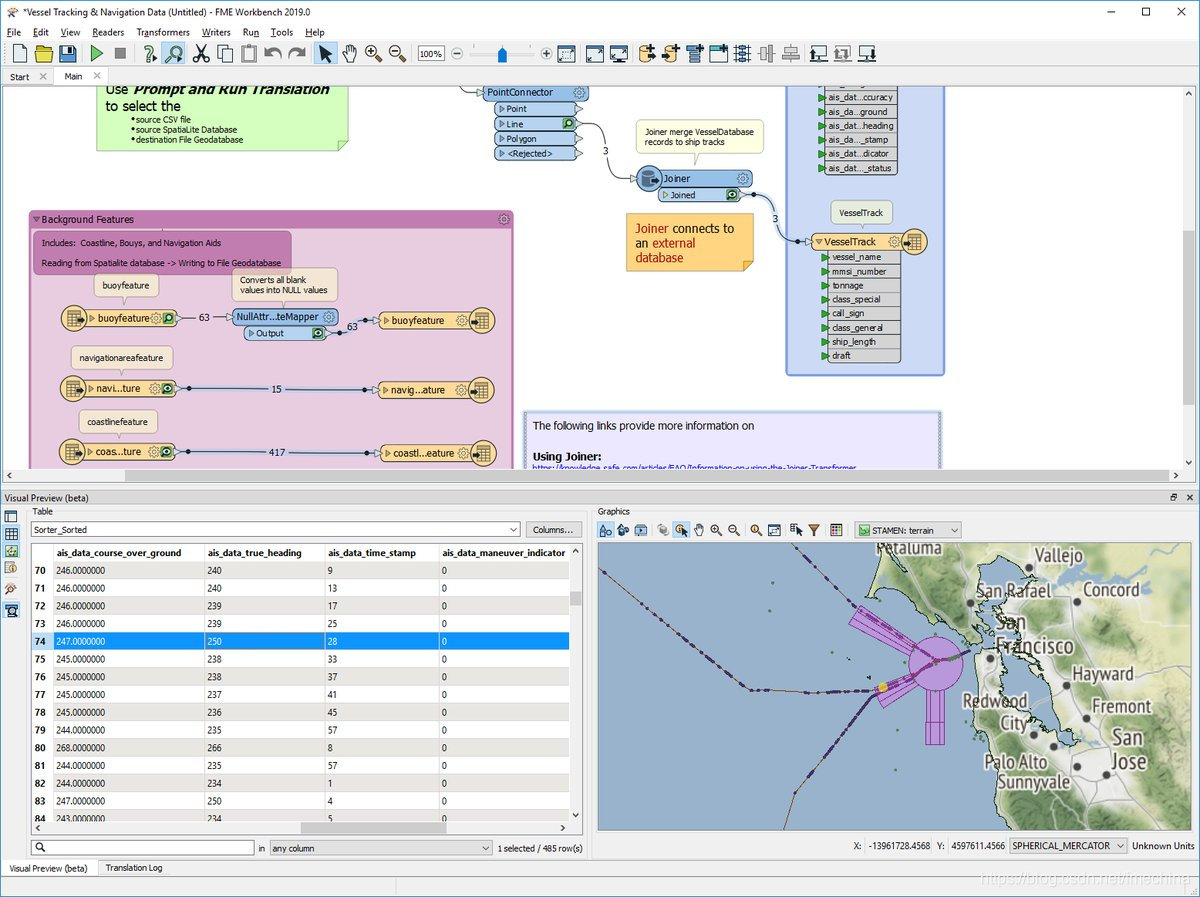Undo the last action

[272, 53]
